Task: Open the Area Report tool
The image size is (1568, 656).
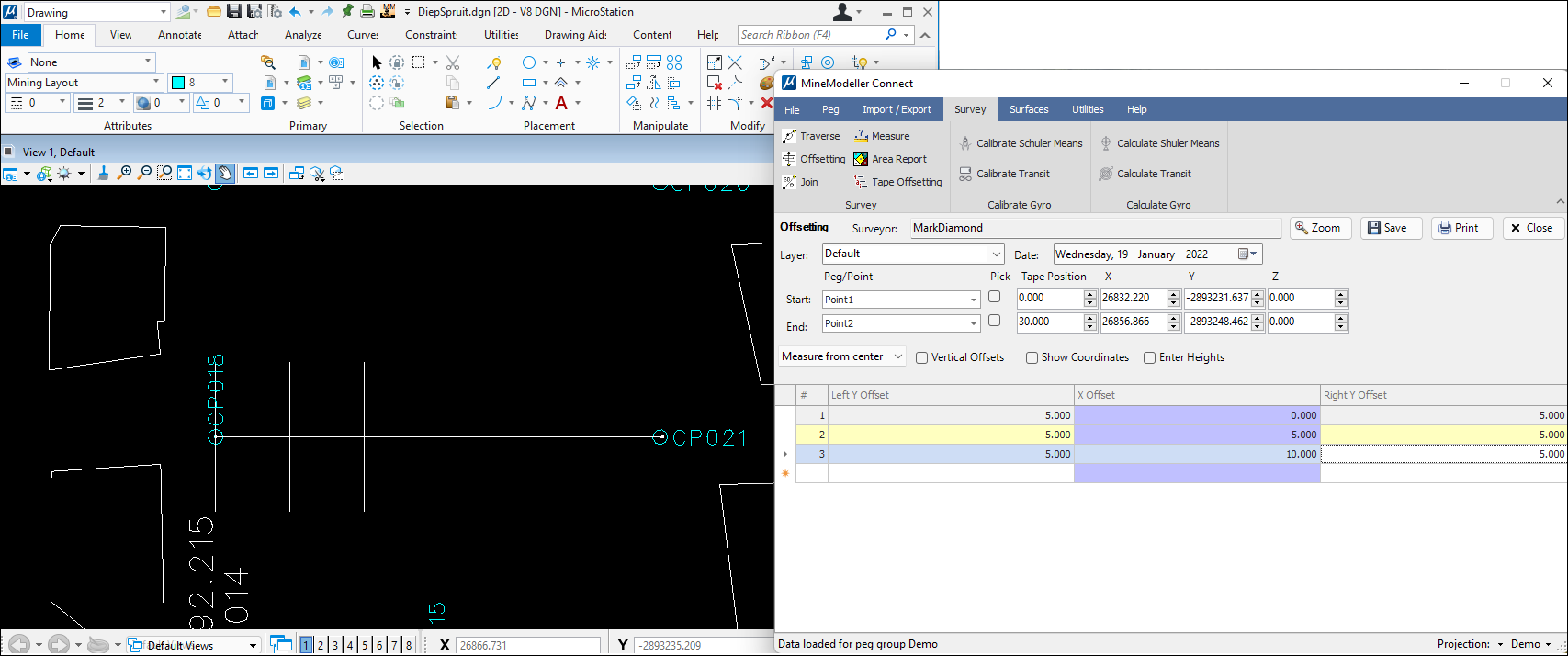Action: point(890,159)
